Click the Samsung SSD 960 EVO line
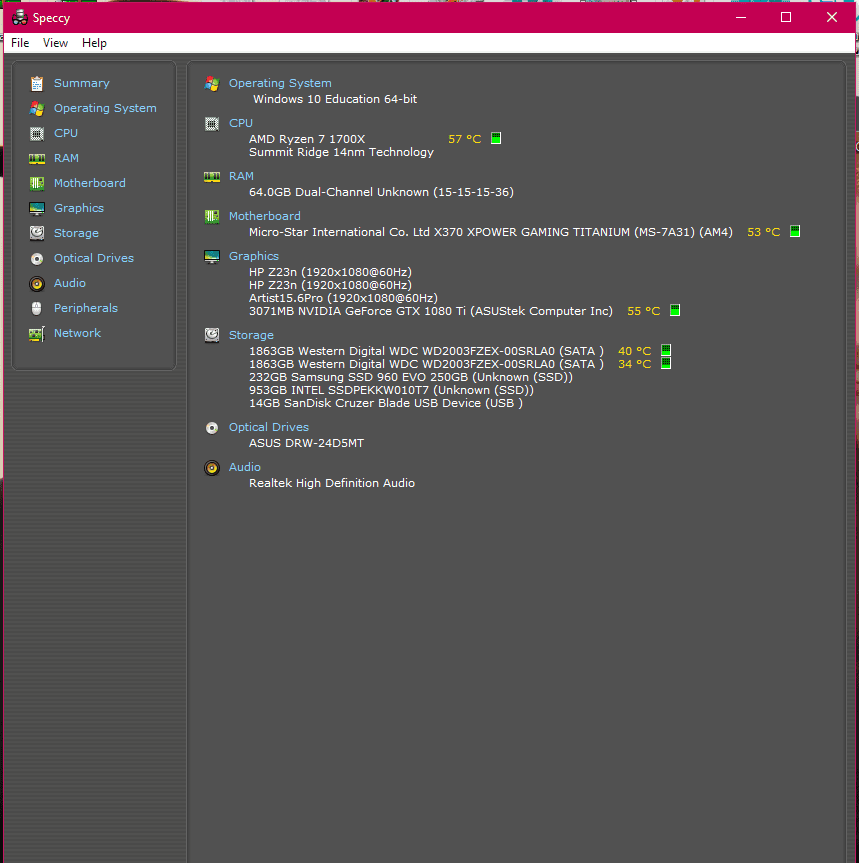The width and height of the screenshot is (859, 863). pos(411,377)
